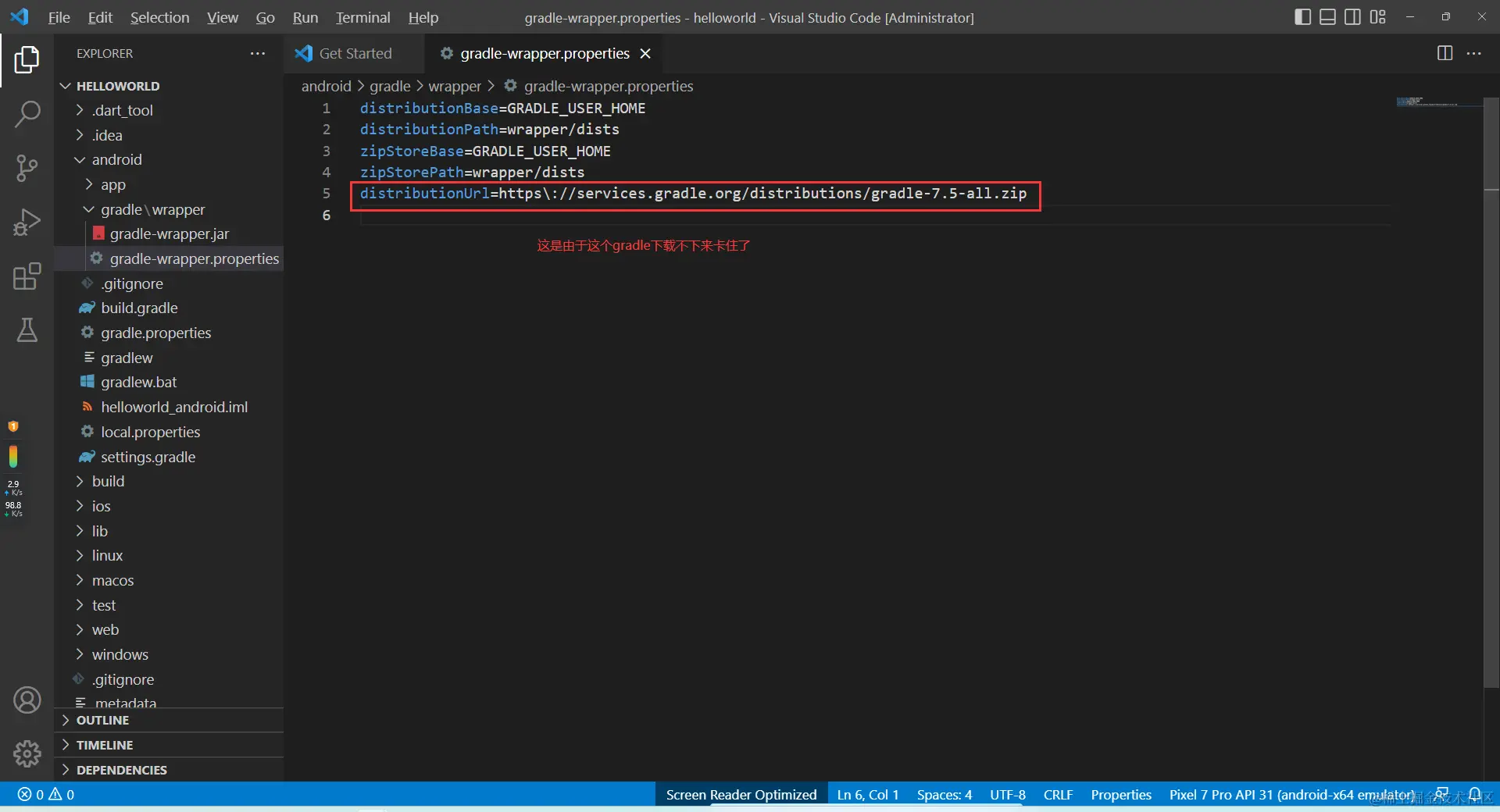Image resolution: width=1500 pixels, height=812 pixels.
Task: Open the Selection menu
Action: (x=159, y=17)
